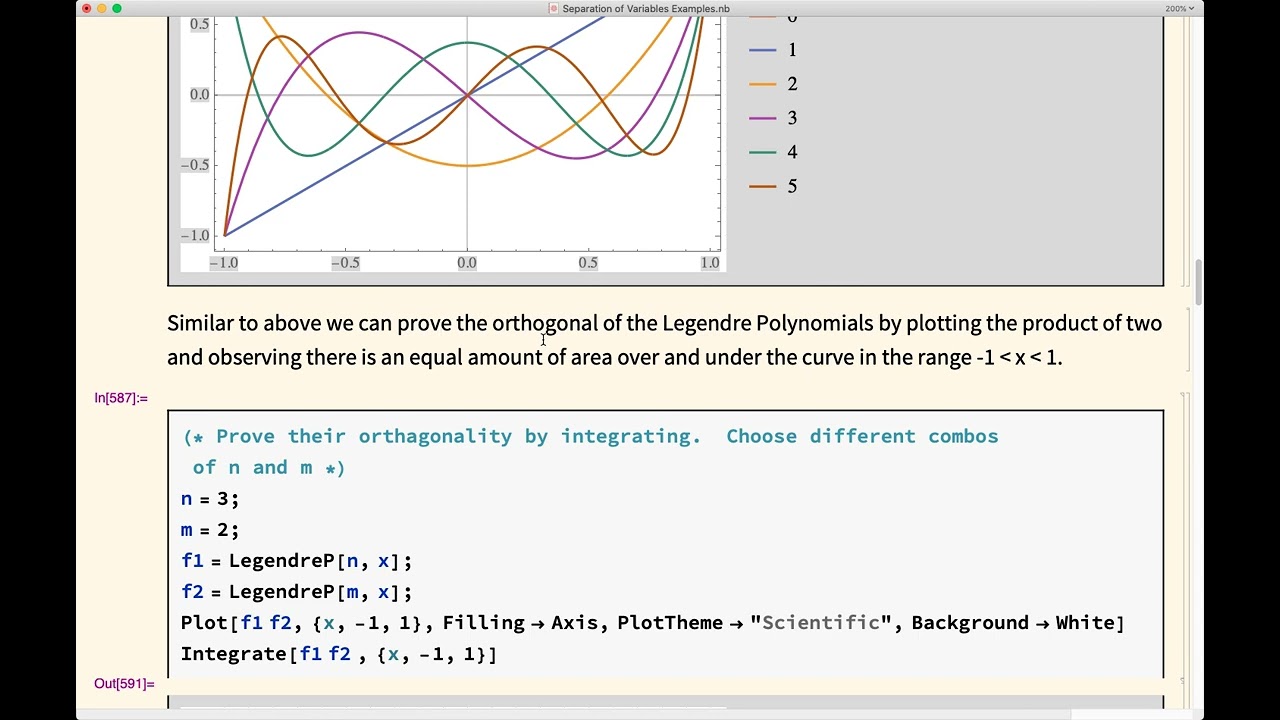Click the text 'range -1 < x < 1.'
The height and width of the screenshot is (720, 1280).
990,357
